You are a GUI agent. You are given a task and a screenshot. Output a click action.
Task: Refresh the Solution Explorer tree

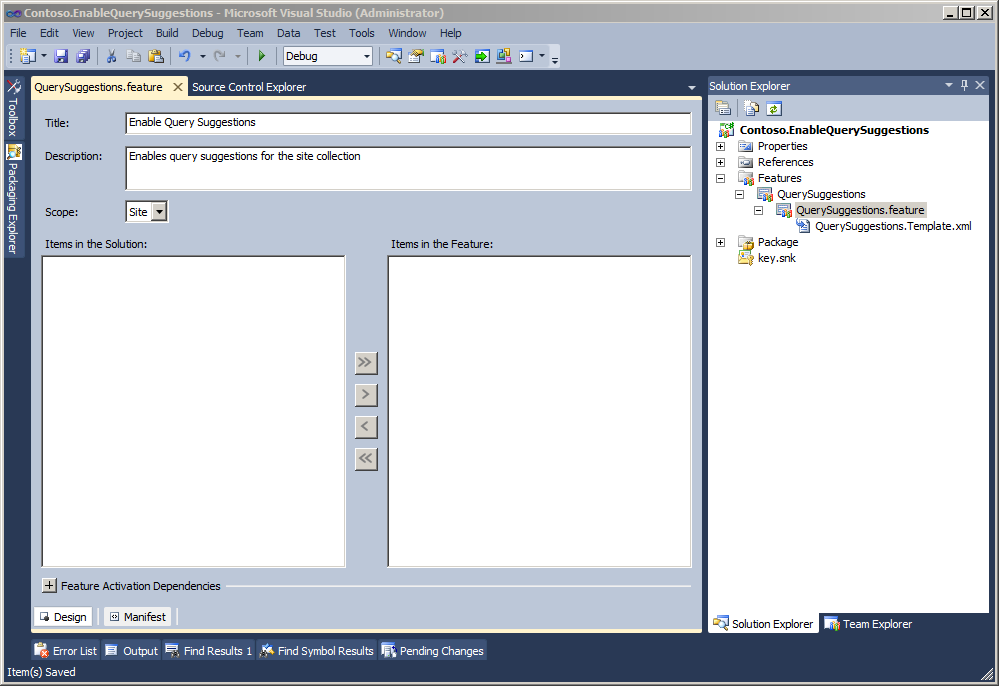tap(773, 108)
